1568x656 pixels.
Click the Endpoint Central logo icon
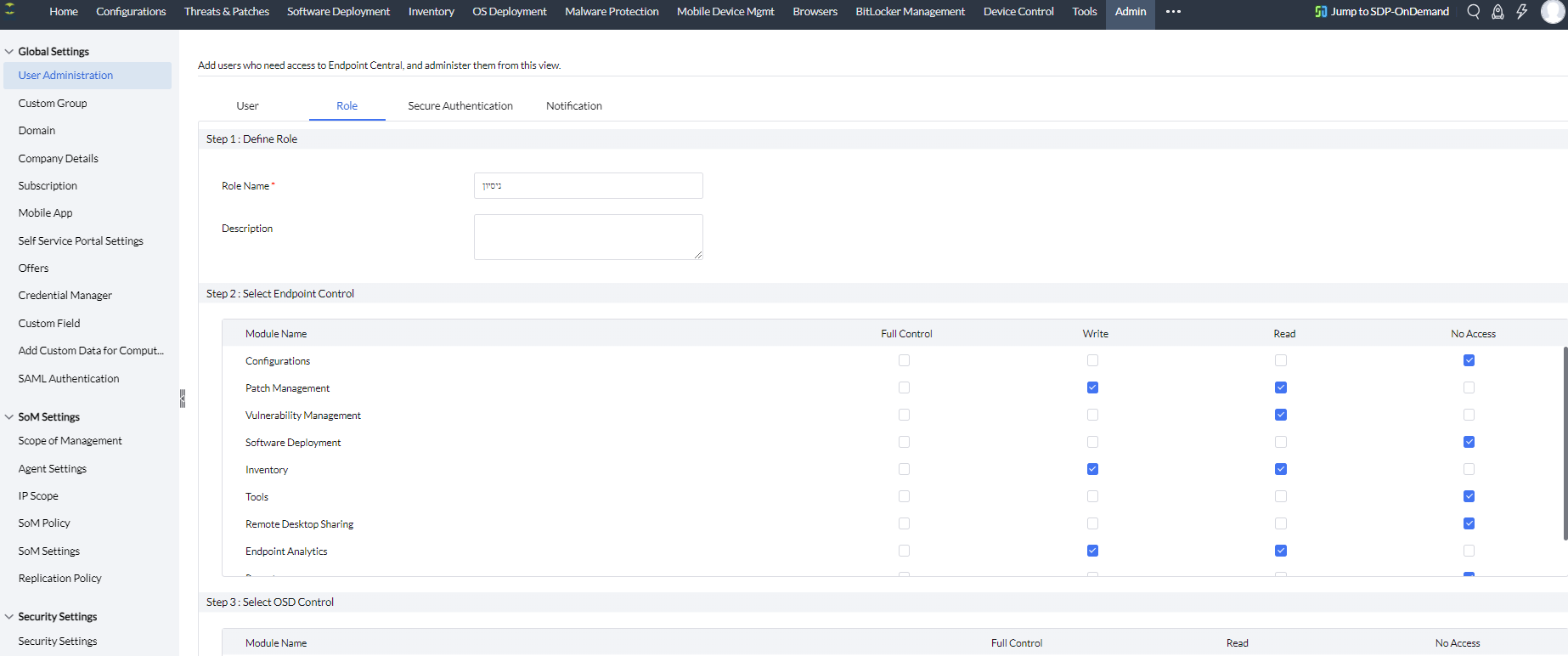(x=10, y=10)
